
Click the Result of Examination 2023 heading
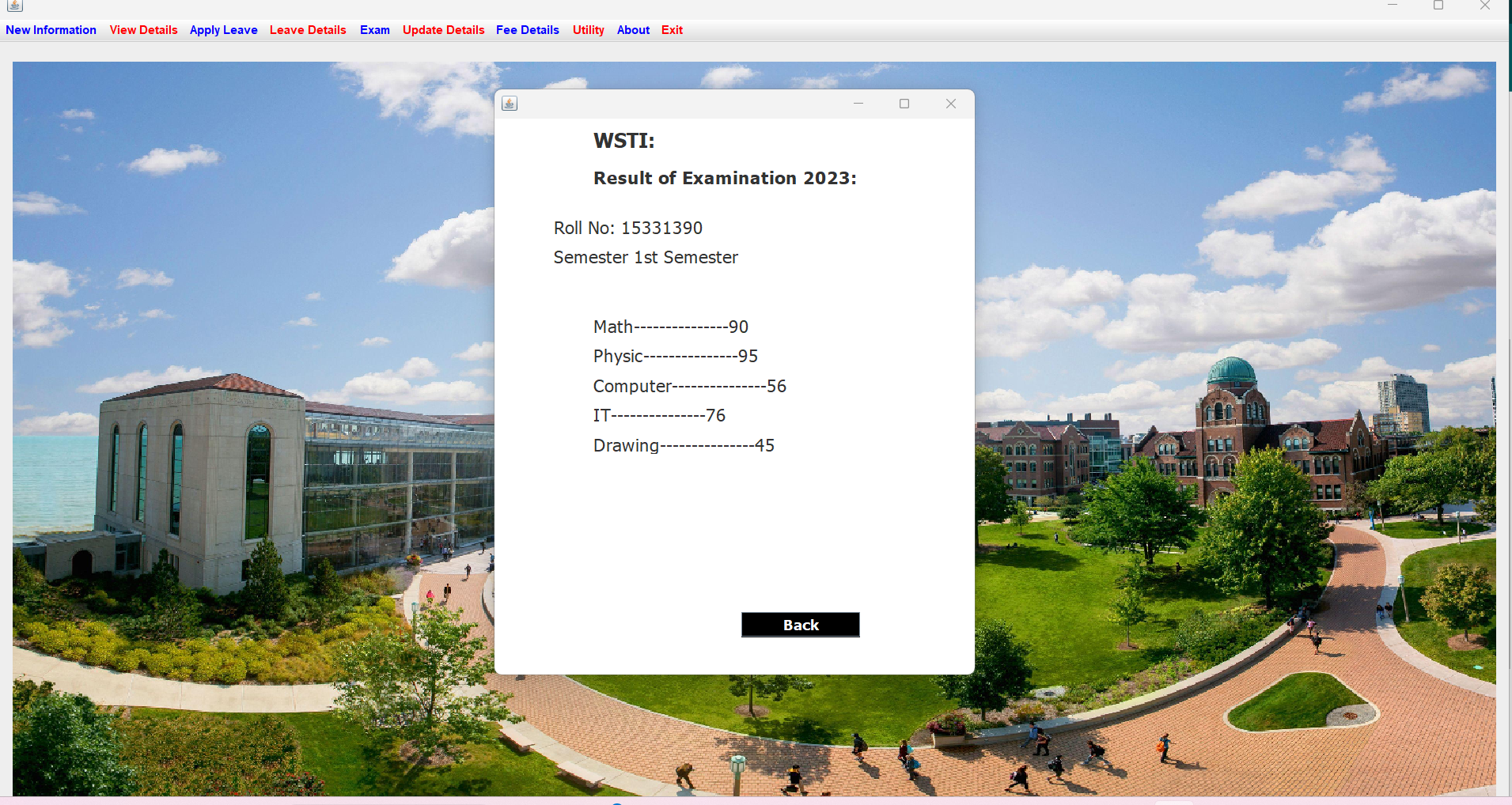point(725,178)
